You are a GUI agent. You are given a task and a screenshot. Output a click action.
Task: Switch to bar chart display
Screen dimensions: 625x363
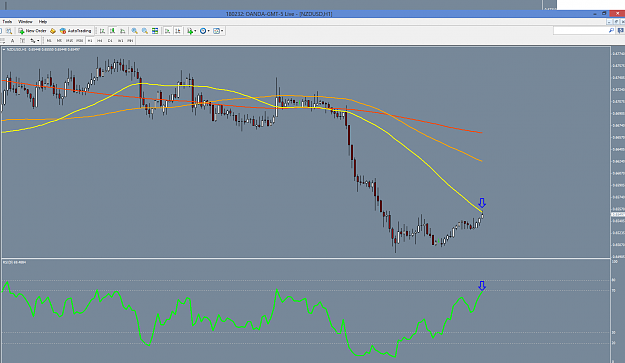102,31
